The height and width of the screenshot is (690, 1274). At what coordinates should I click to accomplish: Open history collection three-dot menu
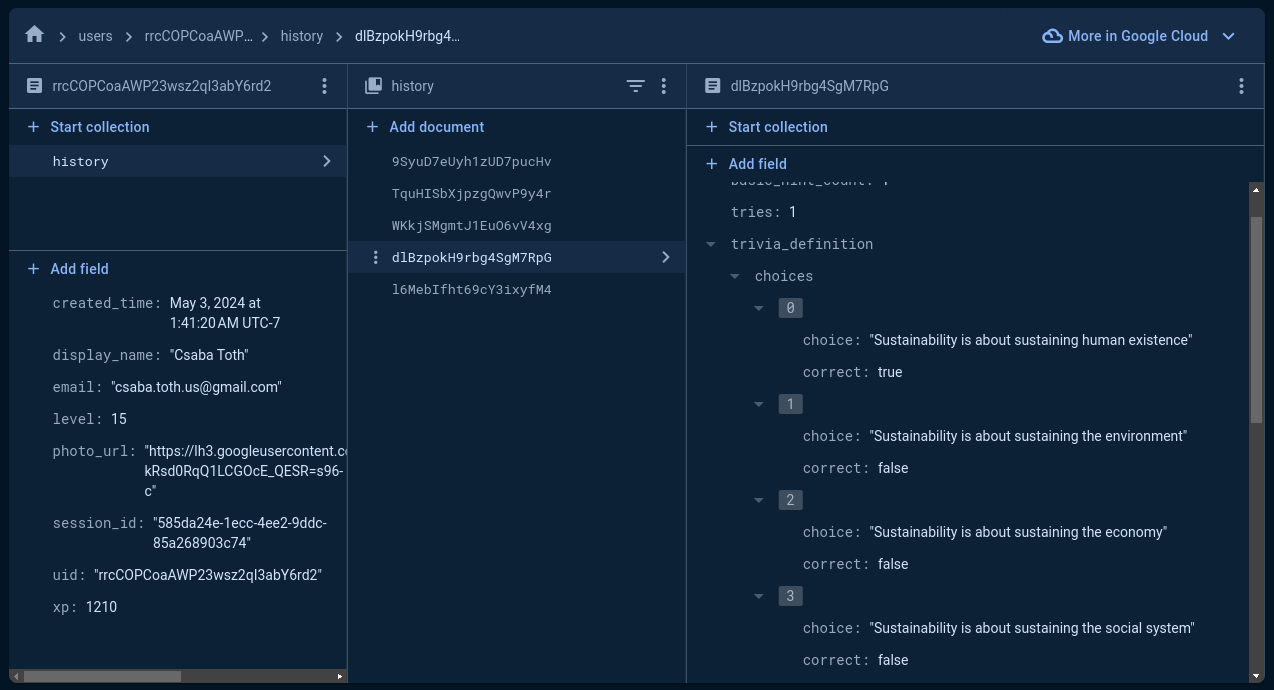[663, 86]
